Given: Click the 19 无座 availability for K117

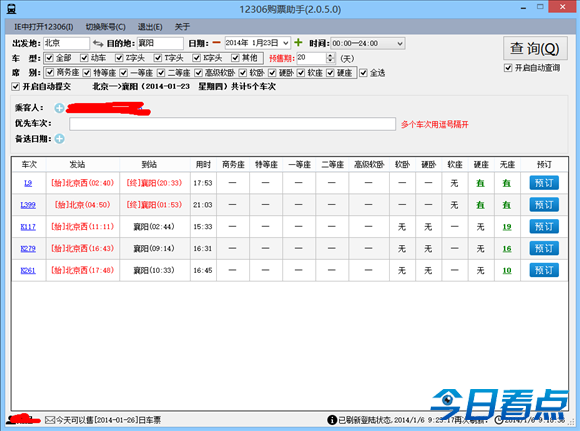Looking at the screenshot, I should tap(507, 227).
